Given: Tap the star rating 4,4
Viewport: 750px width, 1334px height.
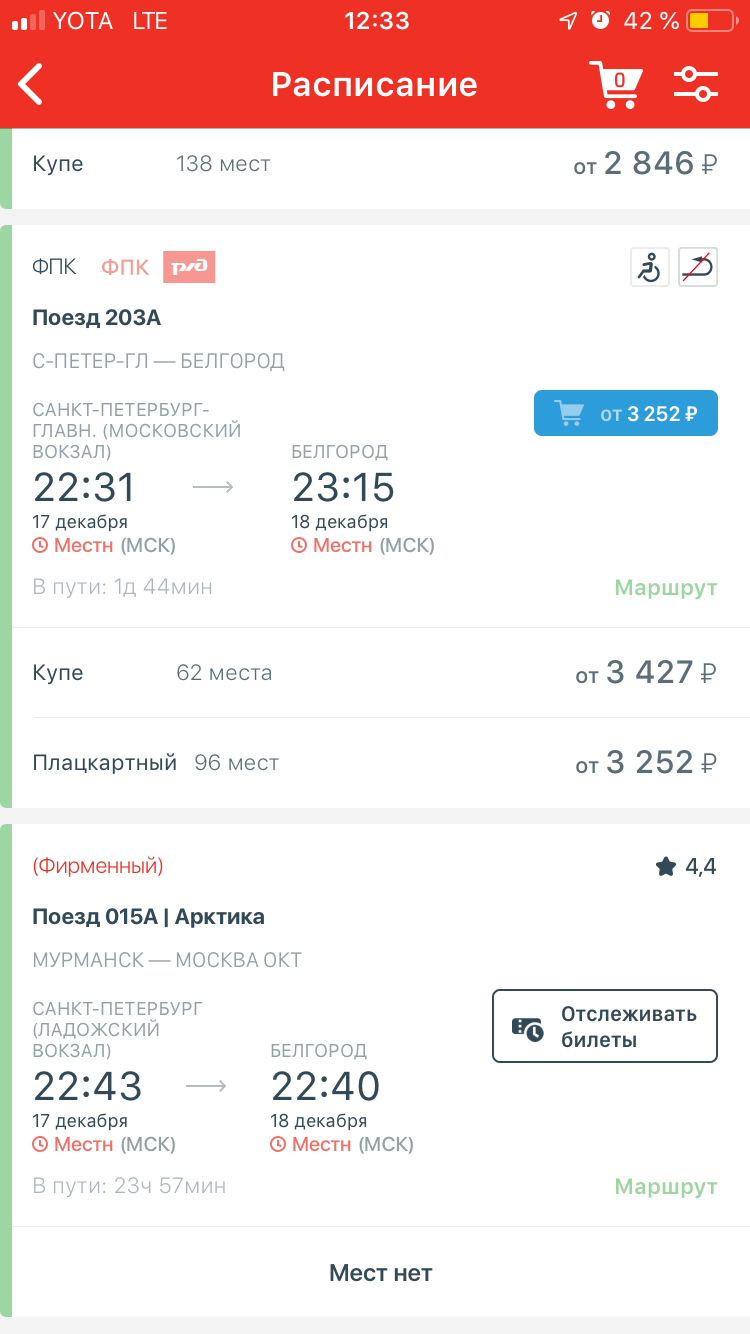Looking at the screenshot, I should click(x=686, y=867).
